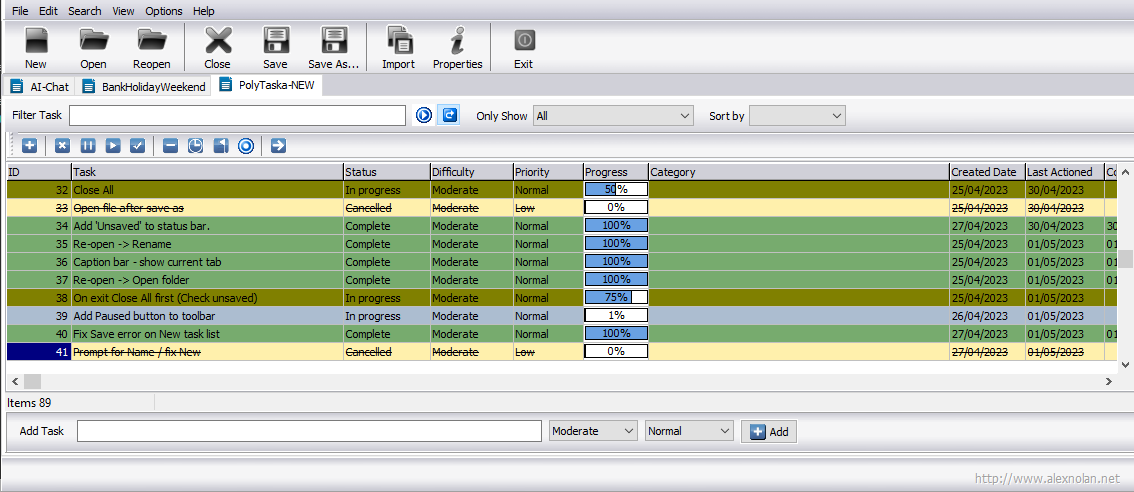This screenshot has height=492, width=1134.
Task: Click the Save As toolbar button
Action: [x=333, y=48]
